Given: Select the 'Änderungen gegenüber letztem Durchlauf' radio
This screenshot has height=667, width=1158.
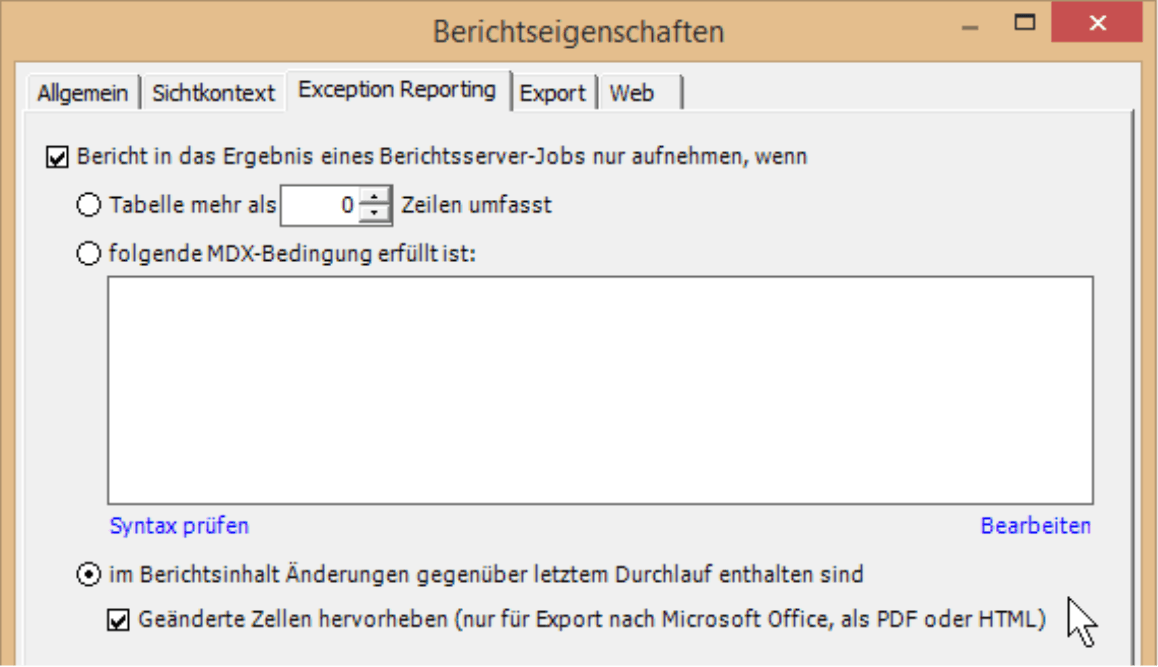Looking at the screenshot, I should point(89,574).
